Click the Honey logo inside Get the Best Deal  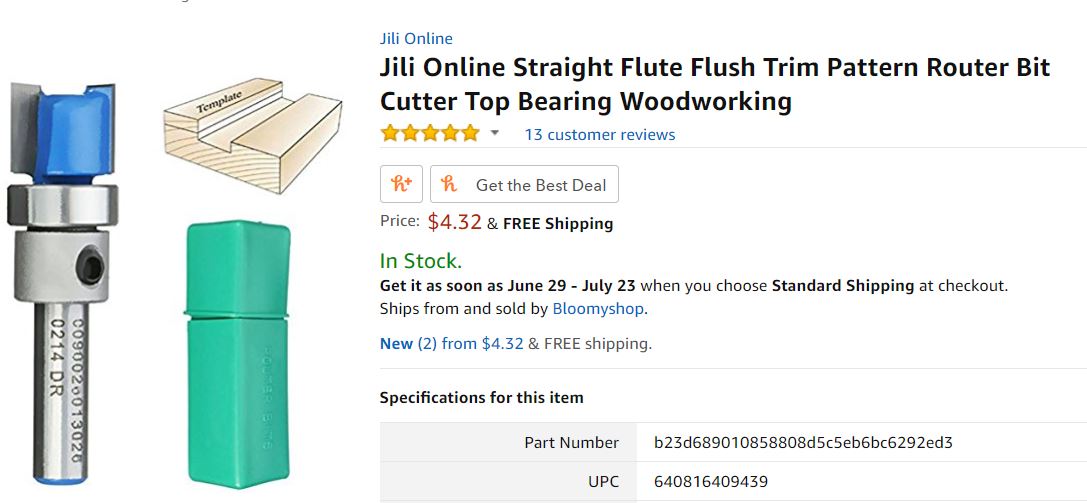click(x=450, y=185)
